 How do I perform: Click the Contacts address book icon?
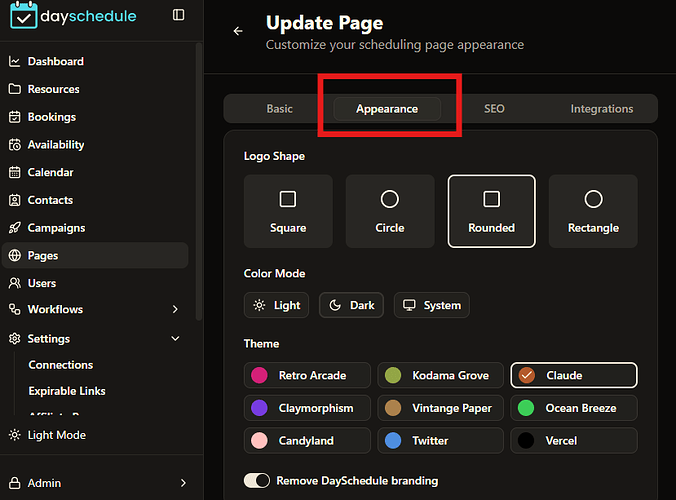coord(15,200)
